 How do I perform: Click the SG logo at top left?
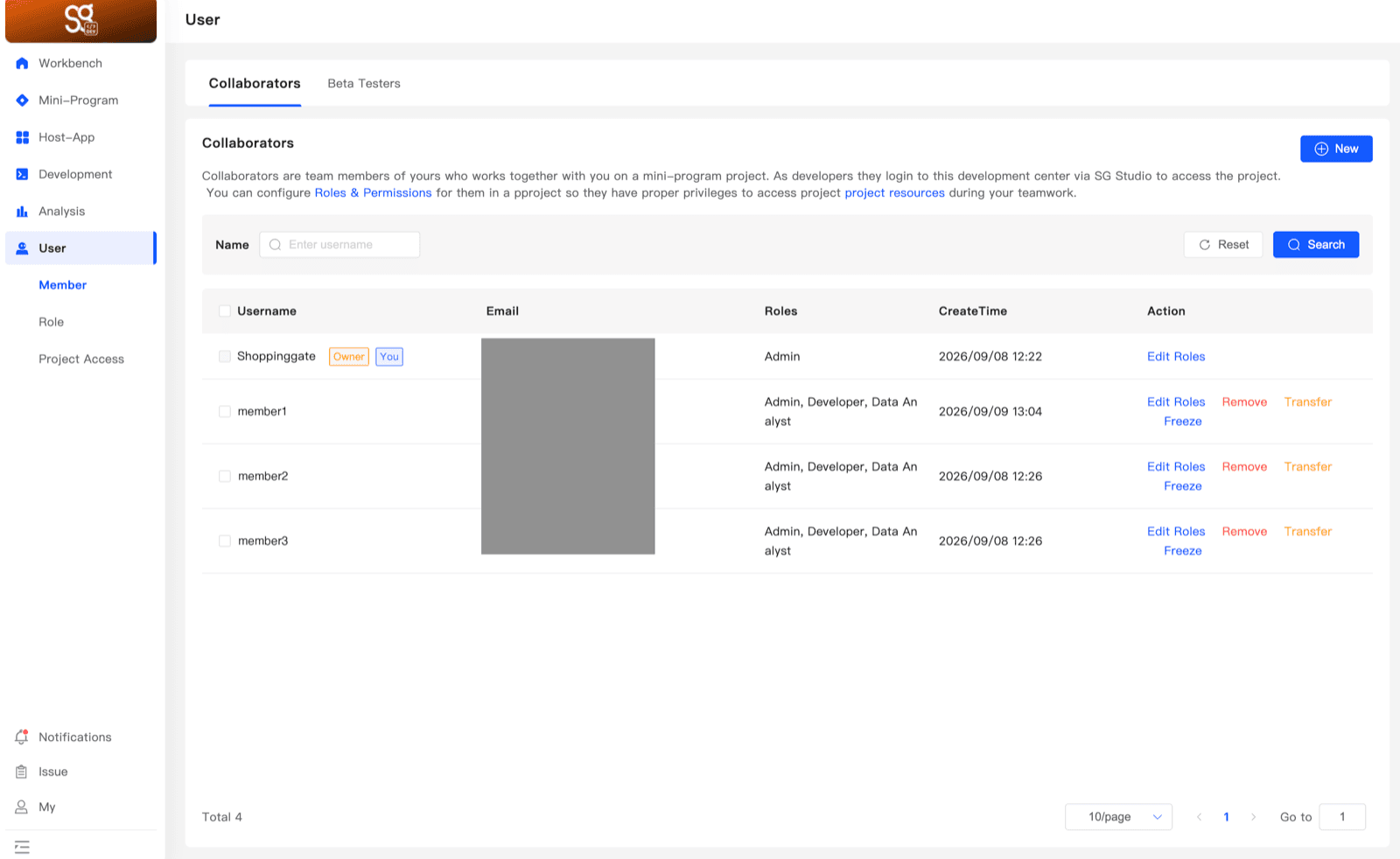coord(80,20)
